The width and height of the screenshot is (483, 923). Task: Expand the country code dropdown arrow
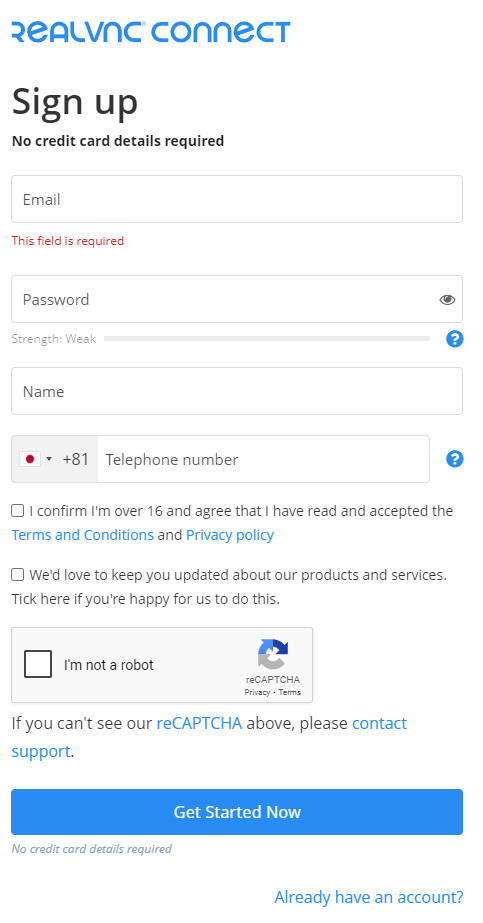(x=49, y=459)
